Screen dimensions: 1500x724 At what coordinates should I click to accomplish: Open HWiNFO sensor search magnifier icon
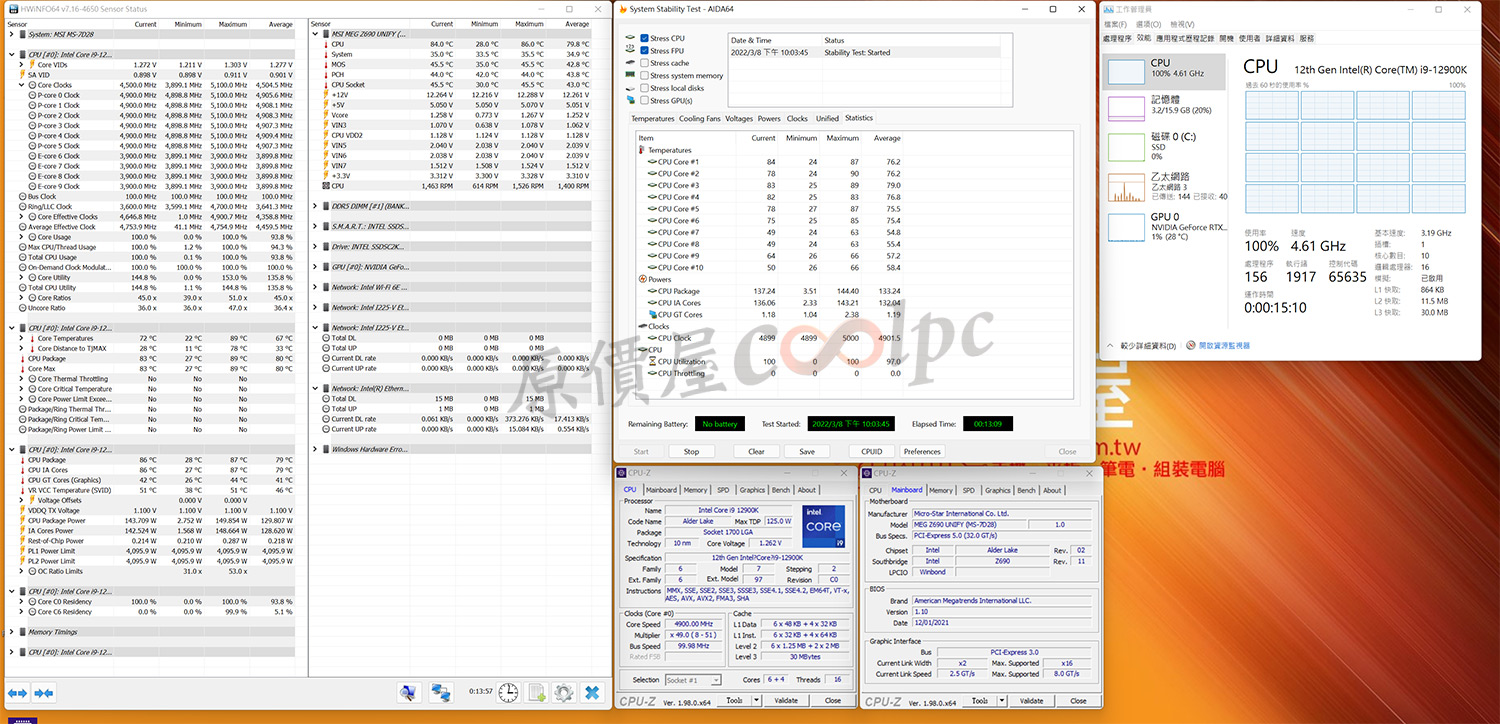point(408,692)
